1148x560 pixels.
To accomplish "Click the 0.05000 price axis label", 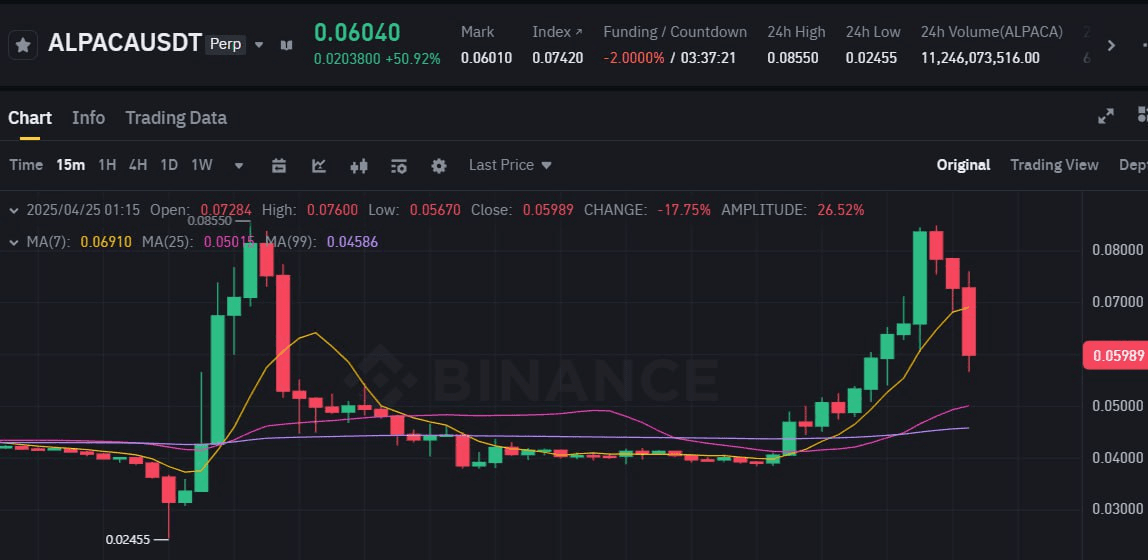I will (1118, 406).
